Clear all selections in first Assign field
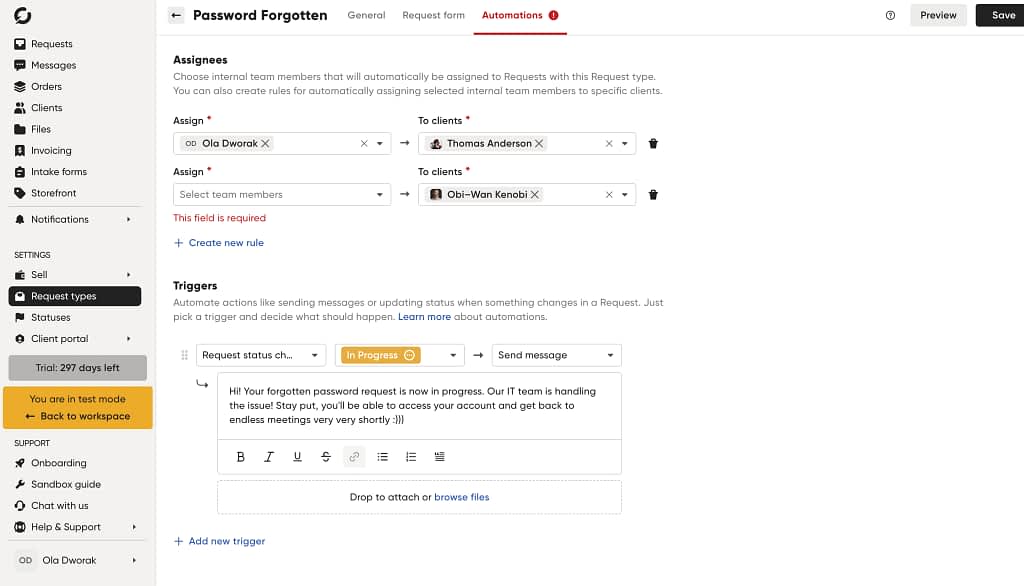The width and height of the screenshot is (1024, 586). coord(364,144)
